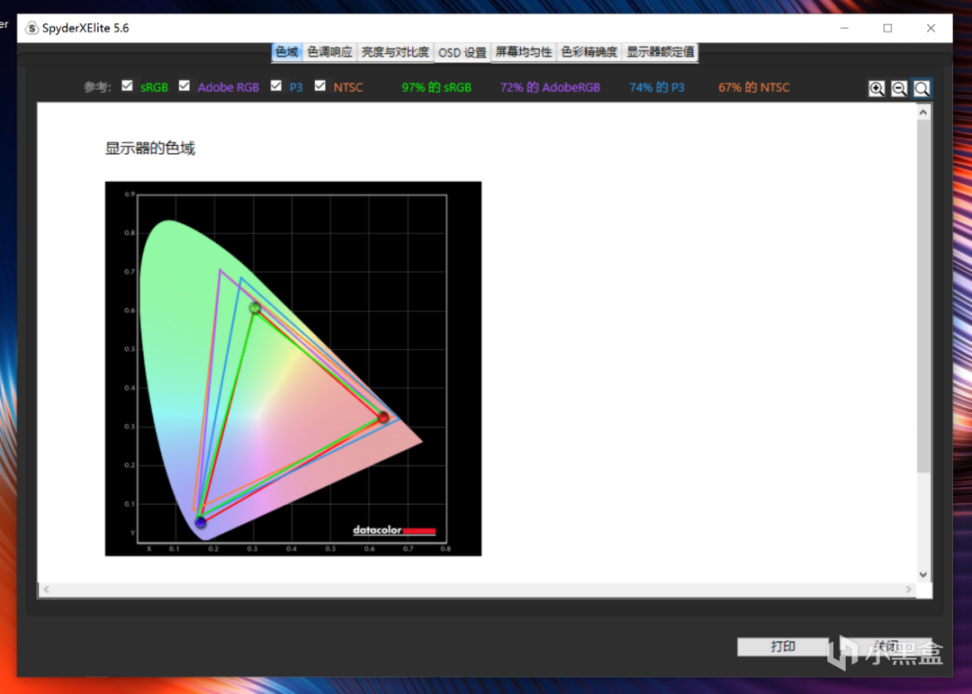
Task: Minimize the SpyderXElite window
Action: point(844,29)
